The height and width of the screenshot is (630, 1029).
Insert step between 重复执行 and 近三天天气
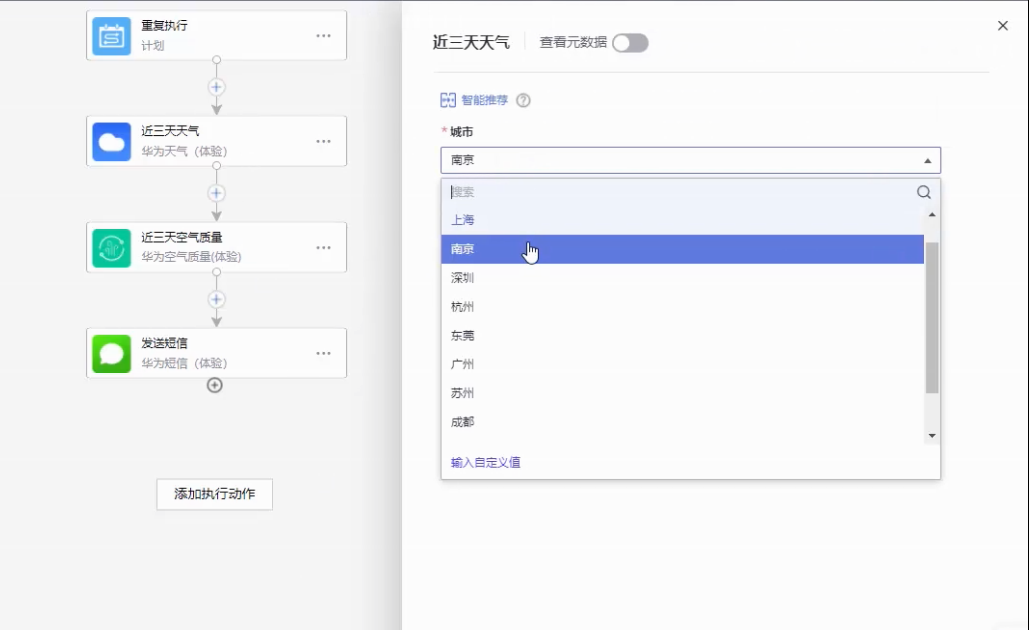click(216, 87)
